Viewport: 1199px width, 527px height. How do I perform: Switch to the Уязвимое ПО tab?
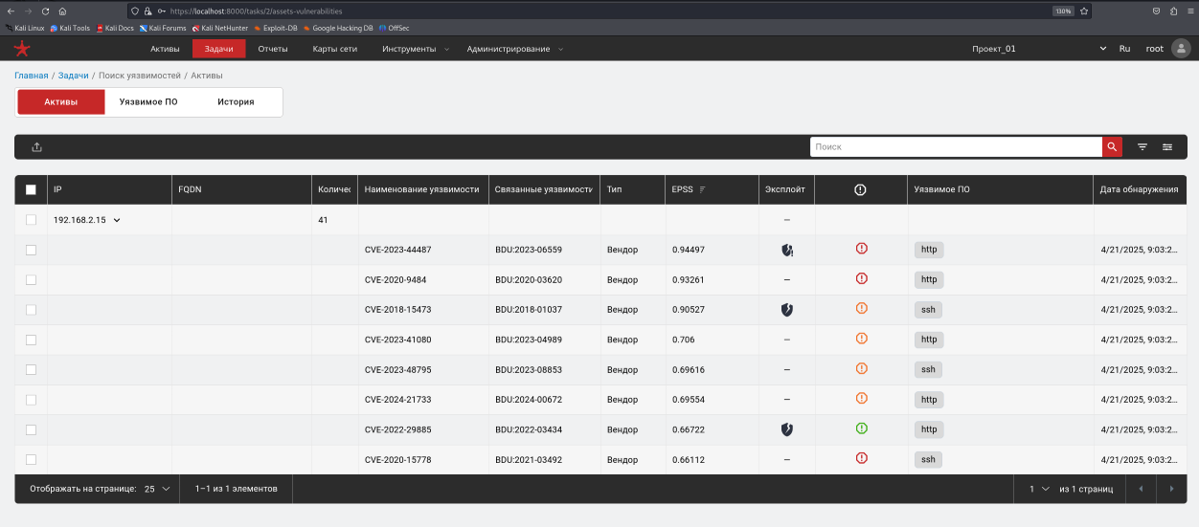click(148, 102)
